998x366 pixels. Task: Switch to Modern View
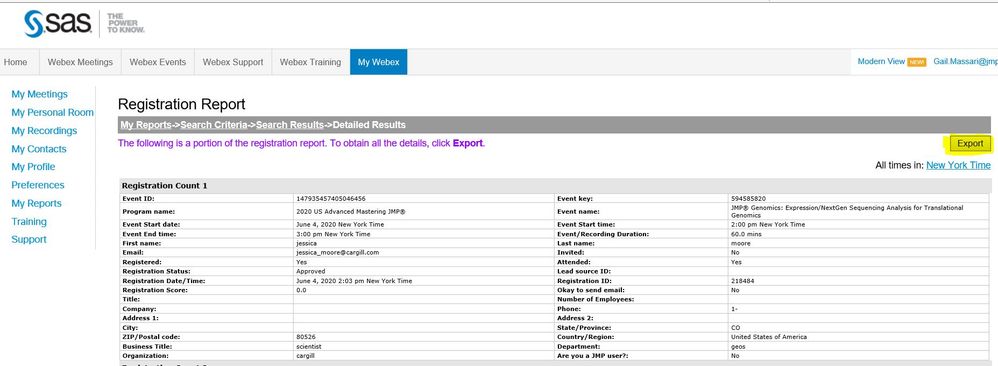click(881, 62)
